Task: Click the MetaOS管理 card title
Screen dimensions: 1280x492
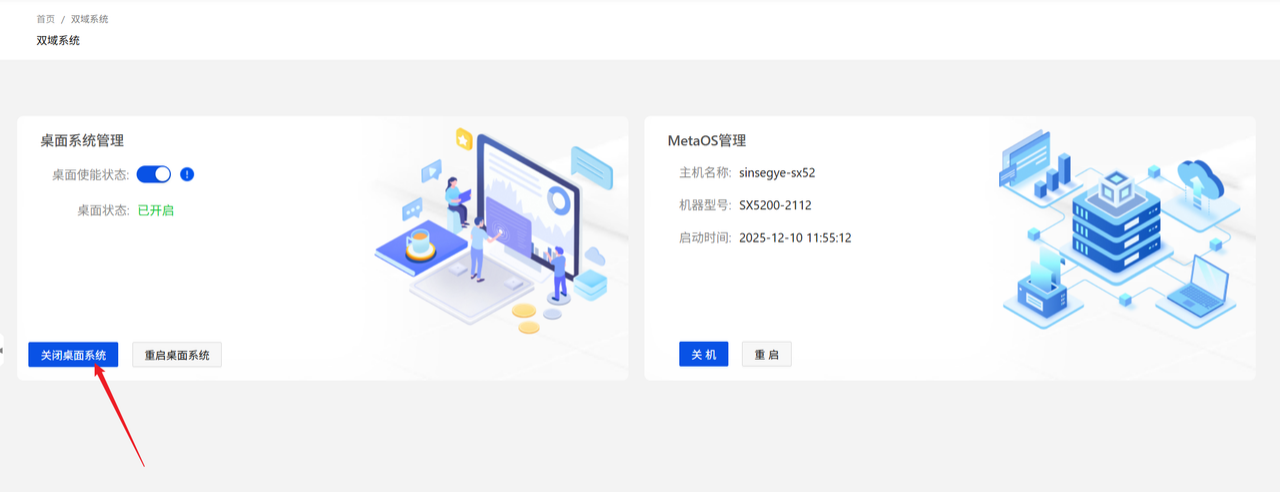Action: tap(706, 141)
